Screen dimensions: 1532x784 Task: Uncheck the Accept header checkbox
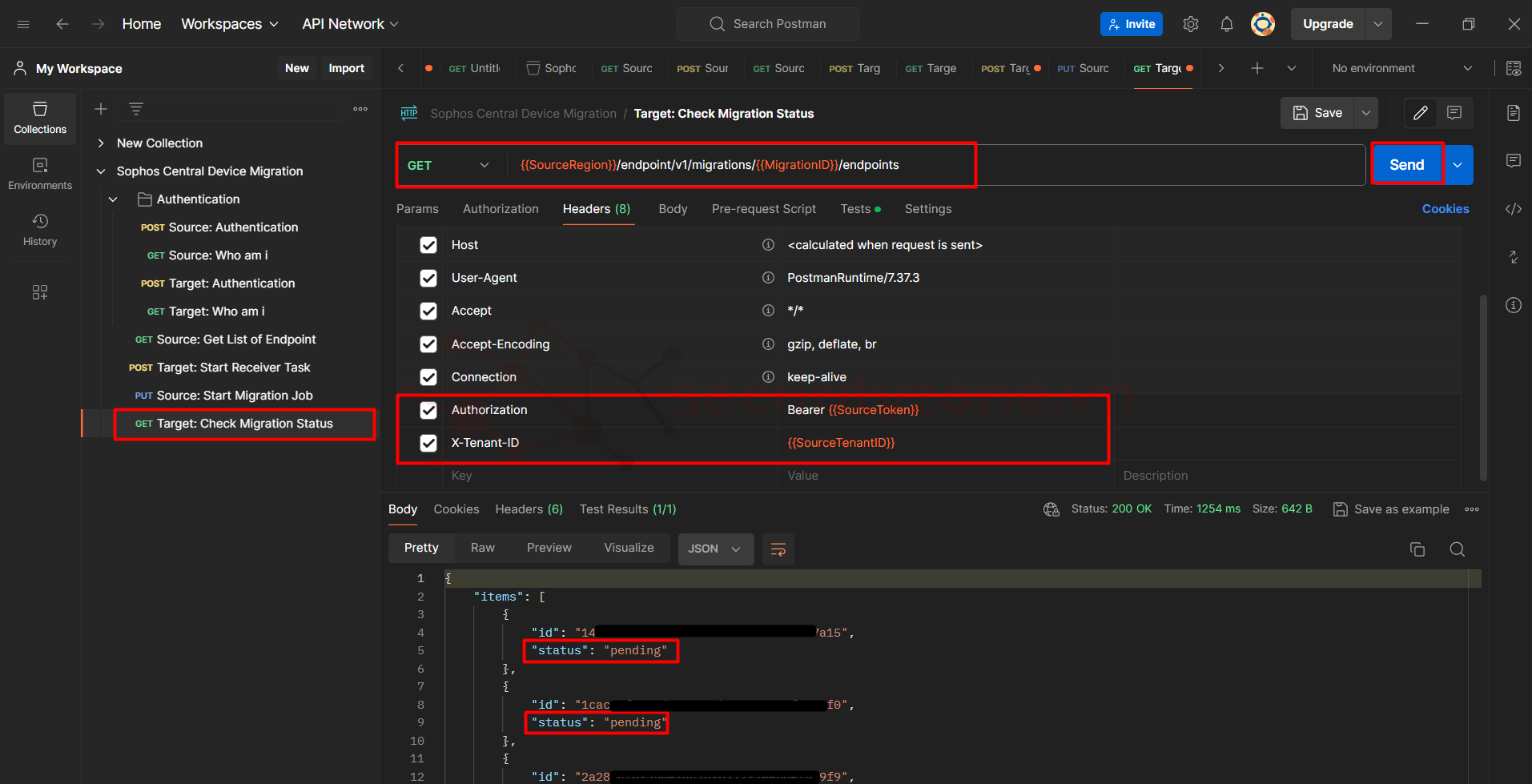point(428,311)
